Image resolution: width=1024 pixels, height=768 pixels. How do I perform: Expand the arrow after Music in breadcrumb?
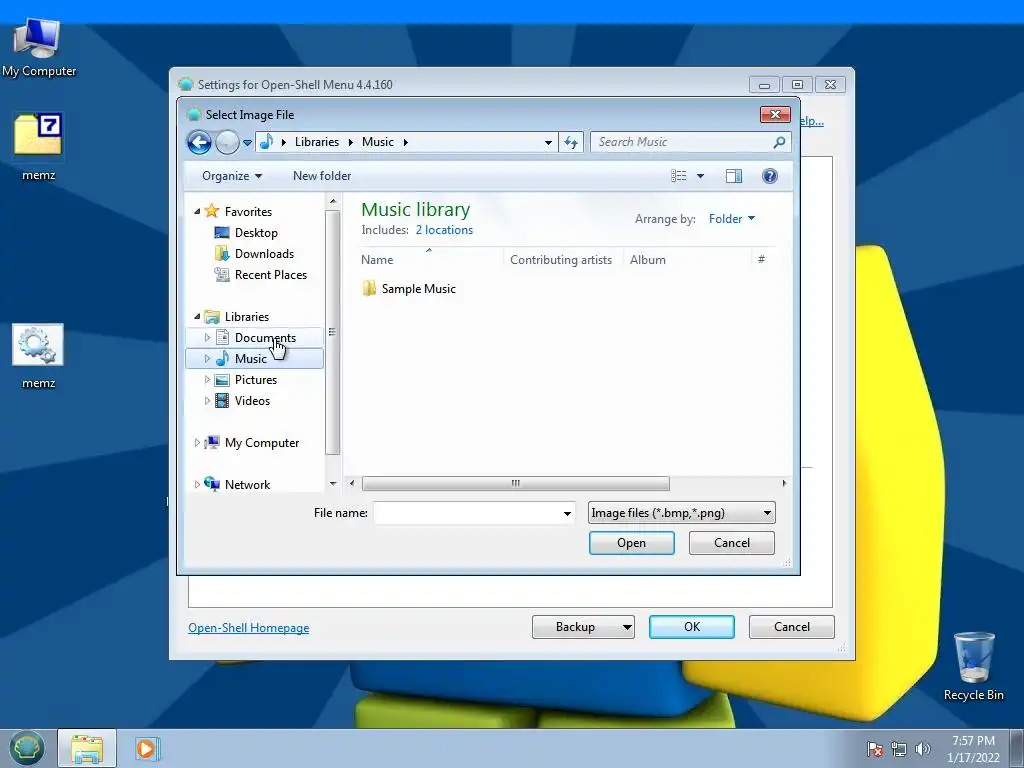[406, 142]
